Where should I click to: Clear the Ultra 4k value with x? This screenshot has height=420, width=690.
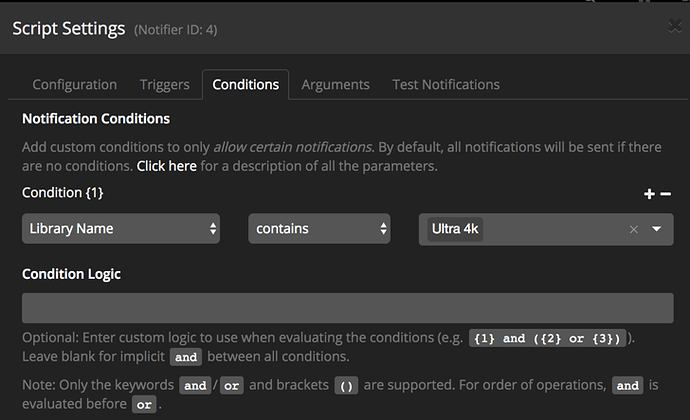[633, 229]
